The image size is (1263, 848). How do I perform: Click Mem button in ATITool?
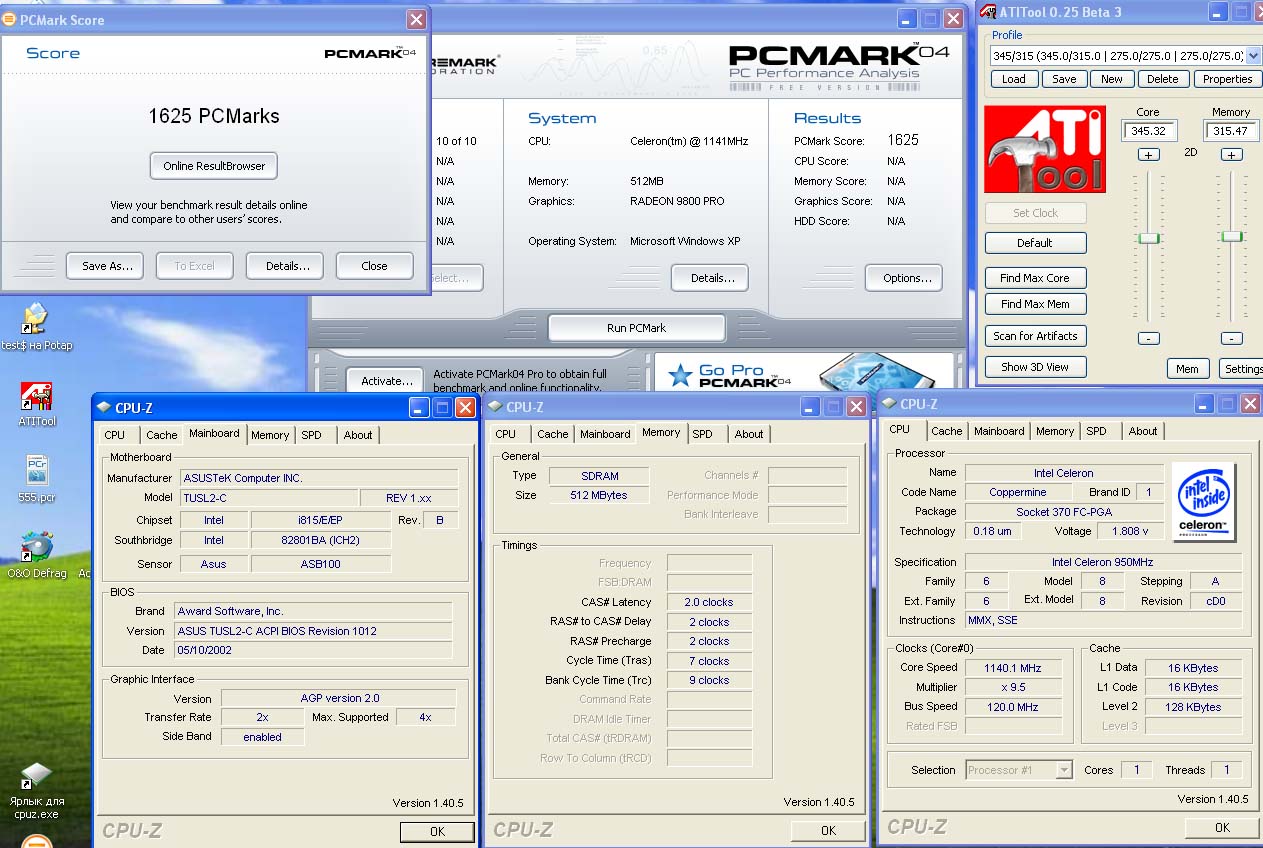(x=1187, y=369)
